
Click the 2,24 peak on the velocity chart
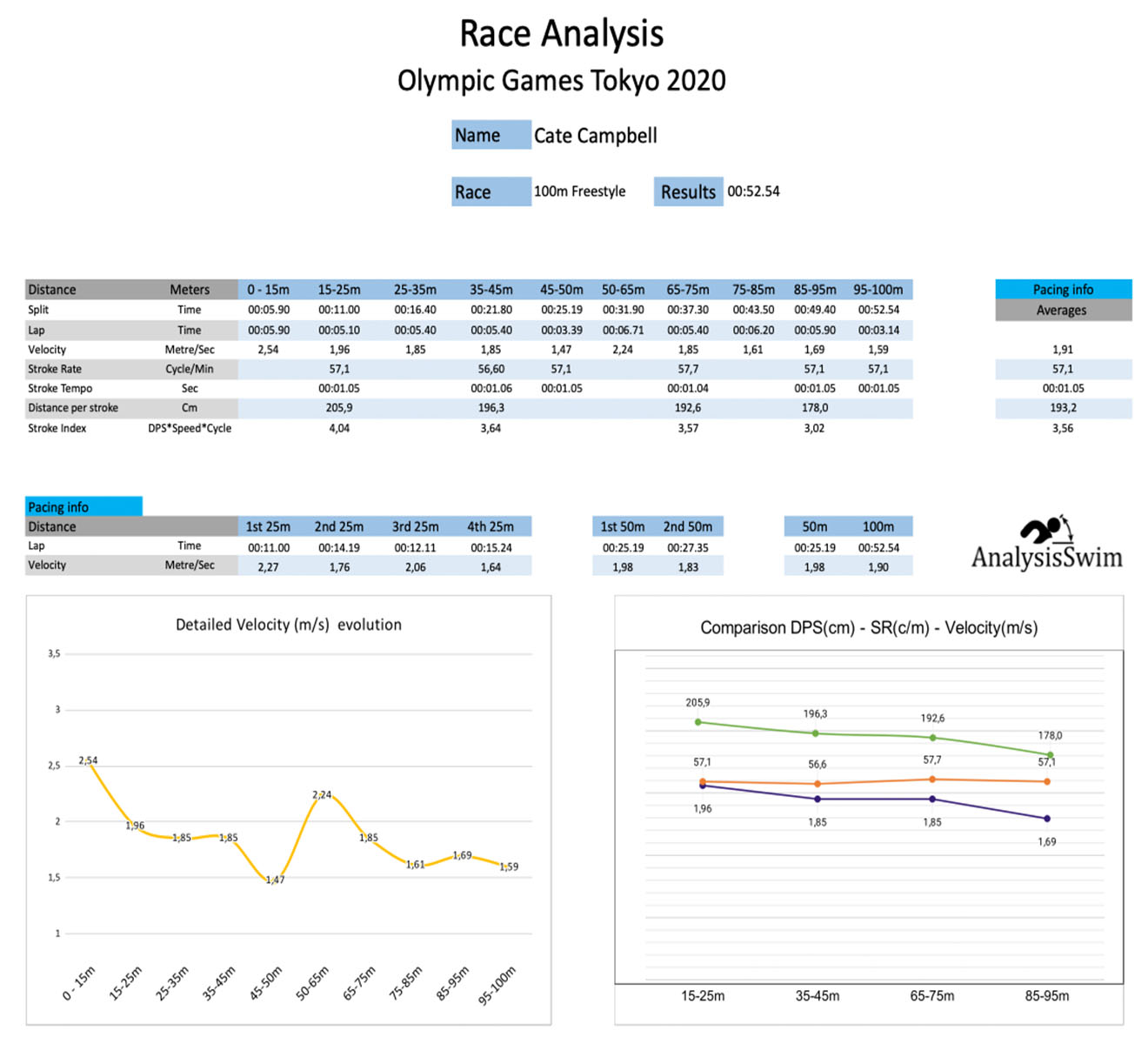[x=322, y=795]
